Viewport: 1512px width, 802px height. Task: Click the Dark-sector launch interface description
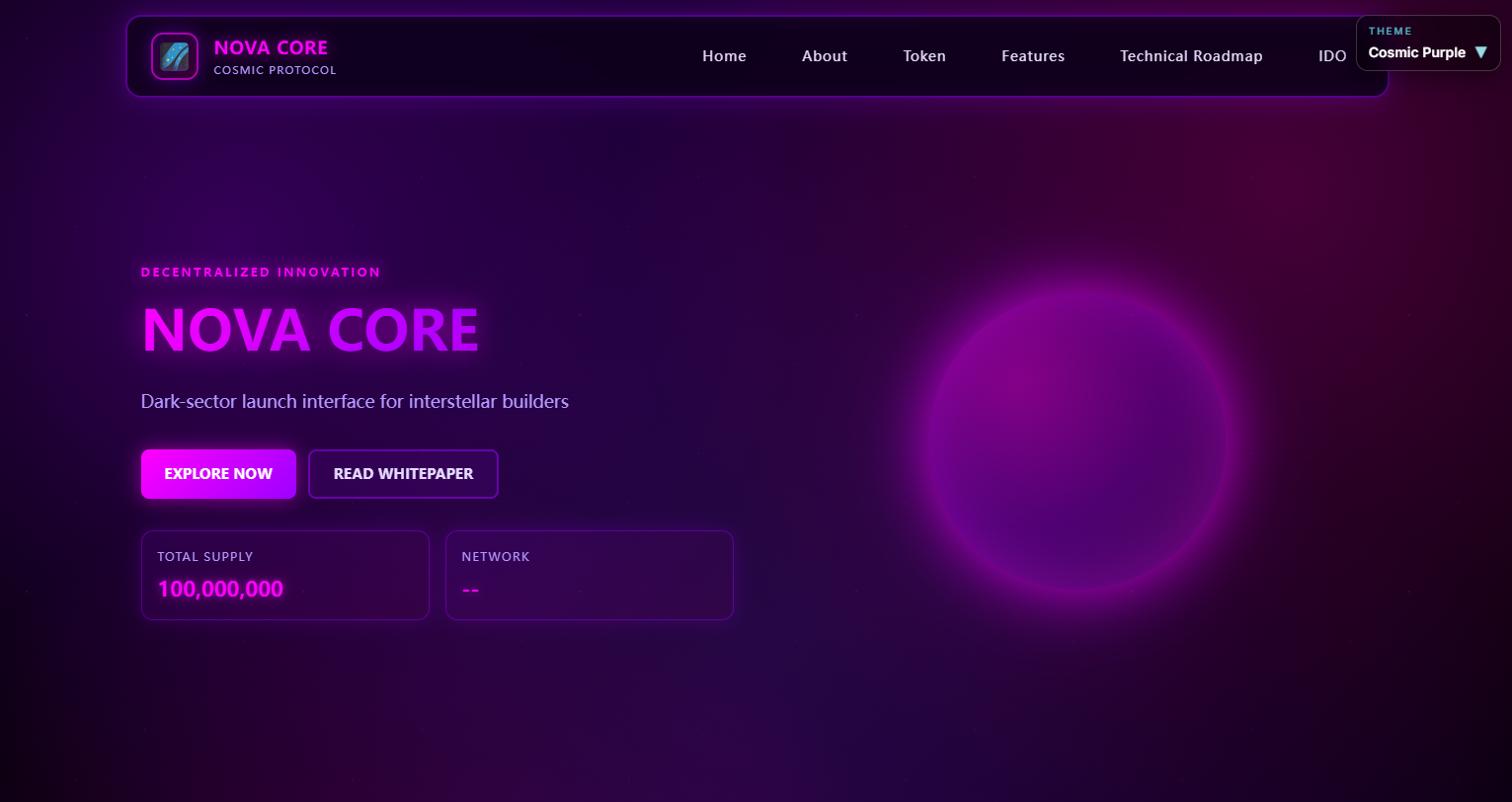(355, 402)
